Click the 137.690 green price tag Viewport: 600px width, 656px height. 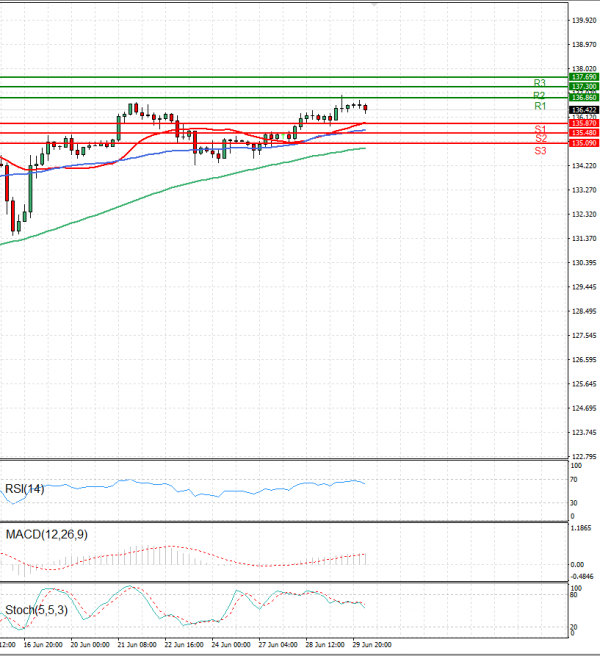(583, 77)
